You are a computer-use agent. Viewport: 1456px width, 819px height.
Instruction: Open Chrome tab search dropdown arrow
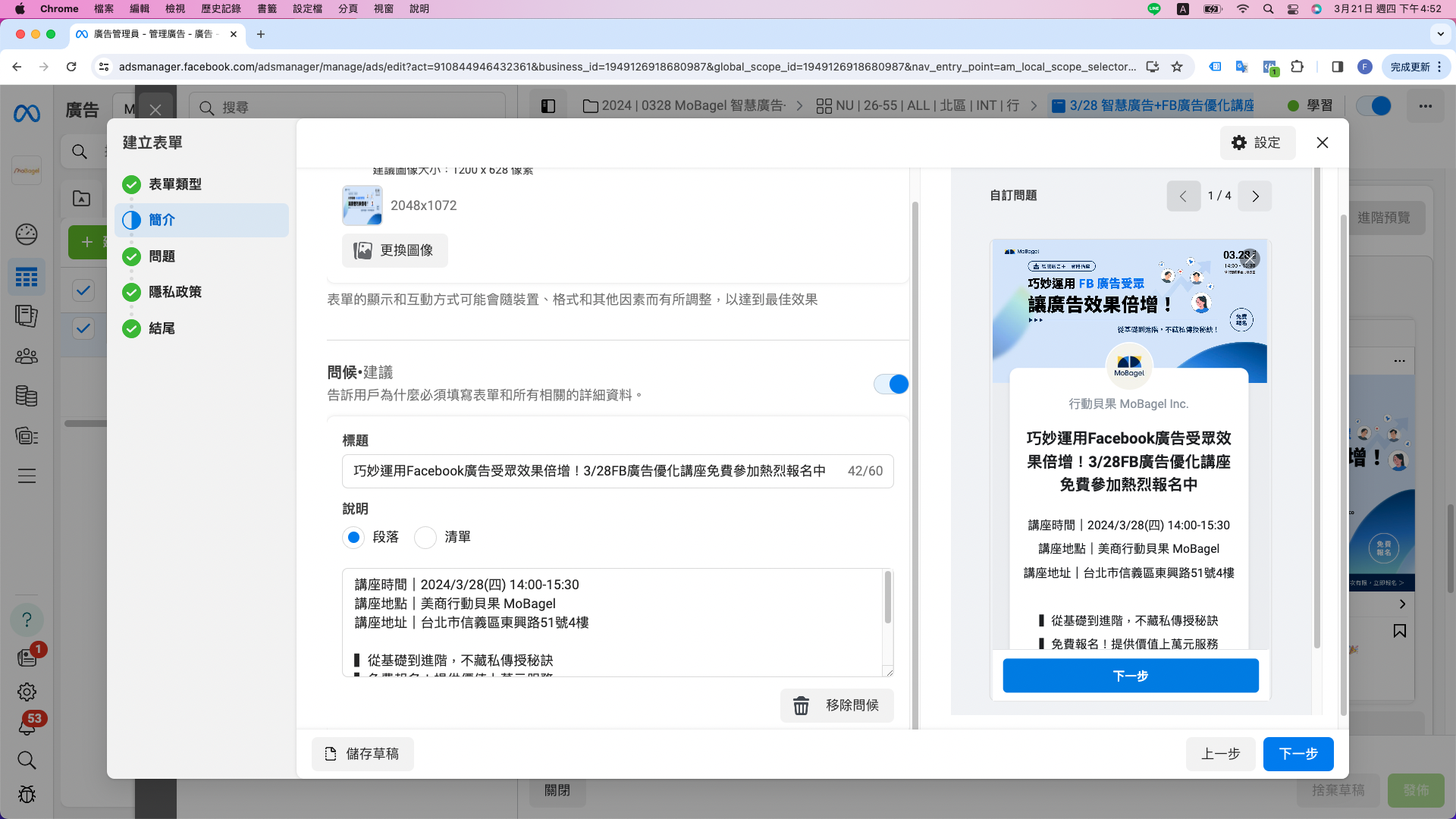click(1440, 34)
